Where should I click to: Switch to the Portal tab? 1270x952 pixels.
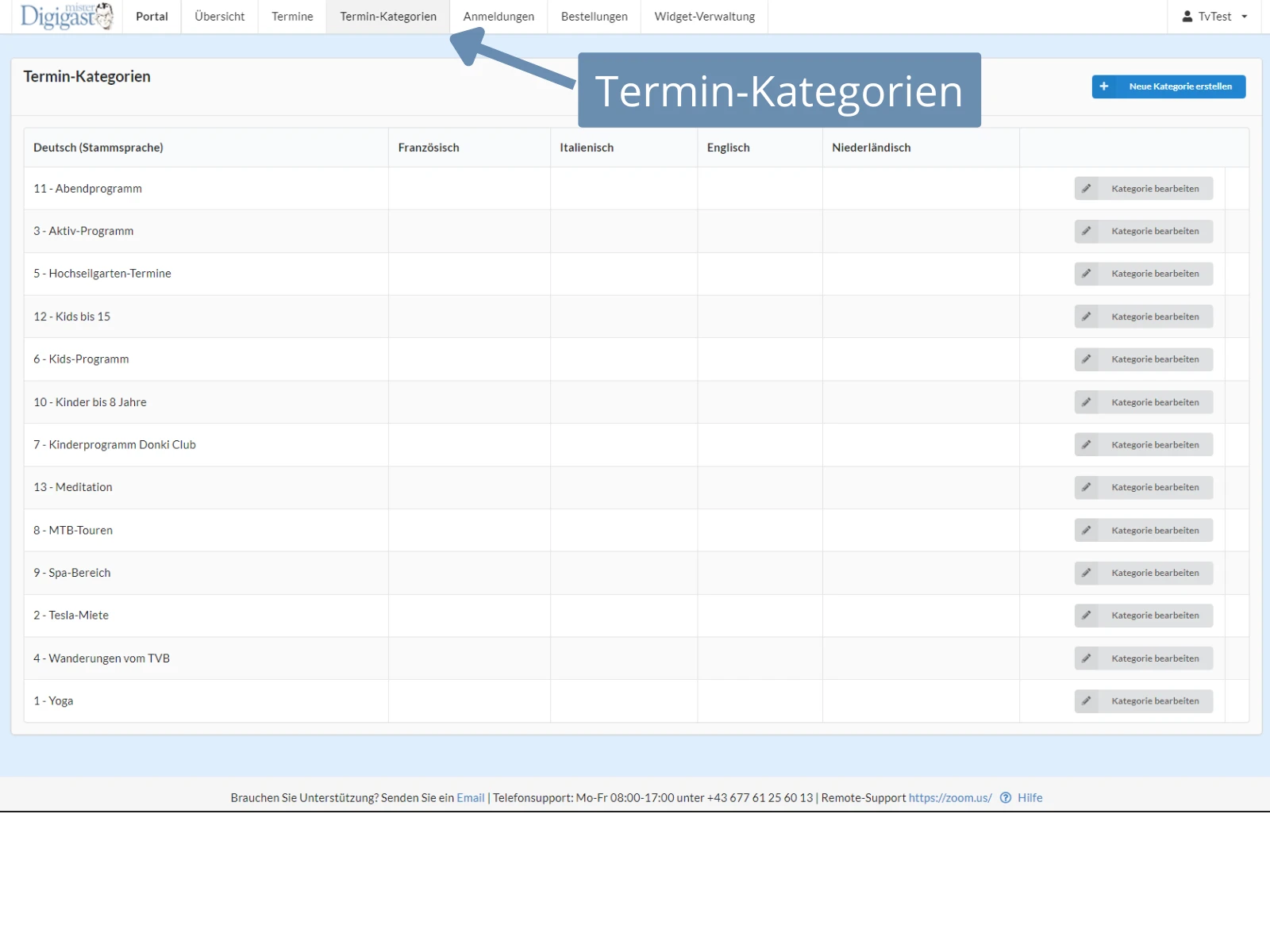pos(151,16)
